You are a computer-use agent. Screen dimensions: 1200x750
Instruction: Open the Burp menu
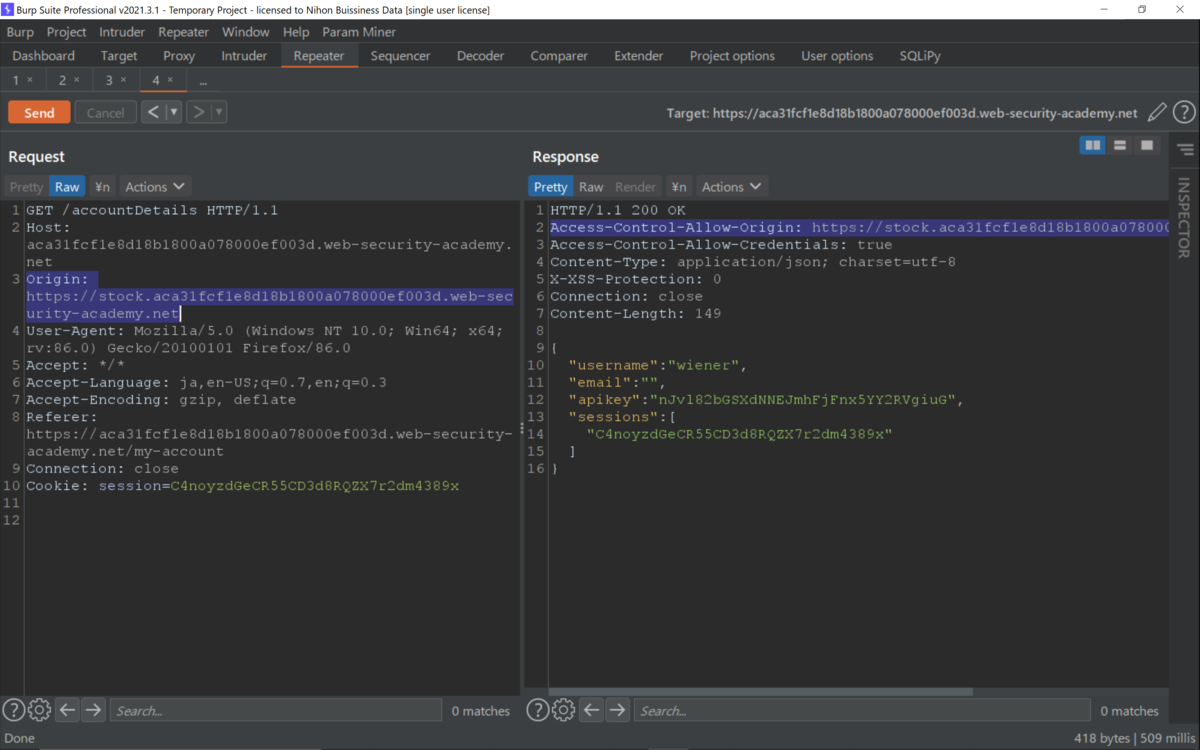click(20, 32)
